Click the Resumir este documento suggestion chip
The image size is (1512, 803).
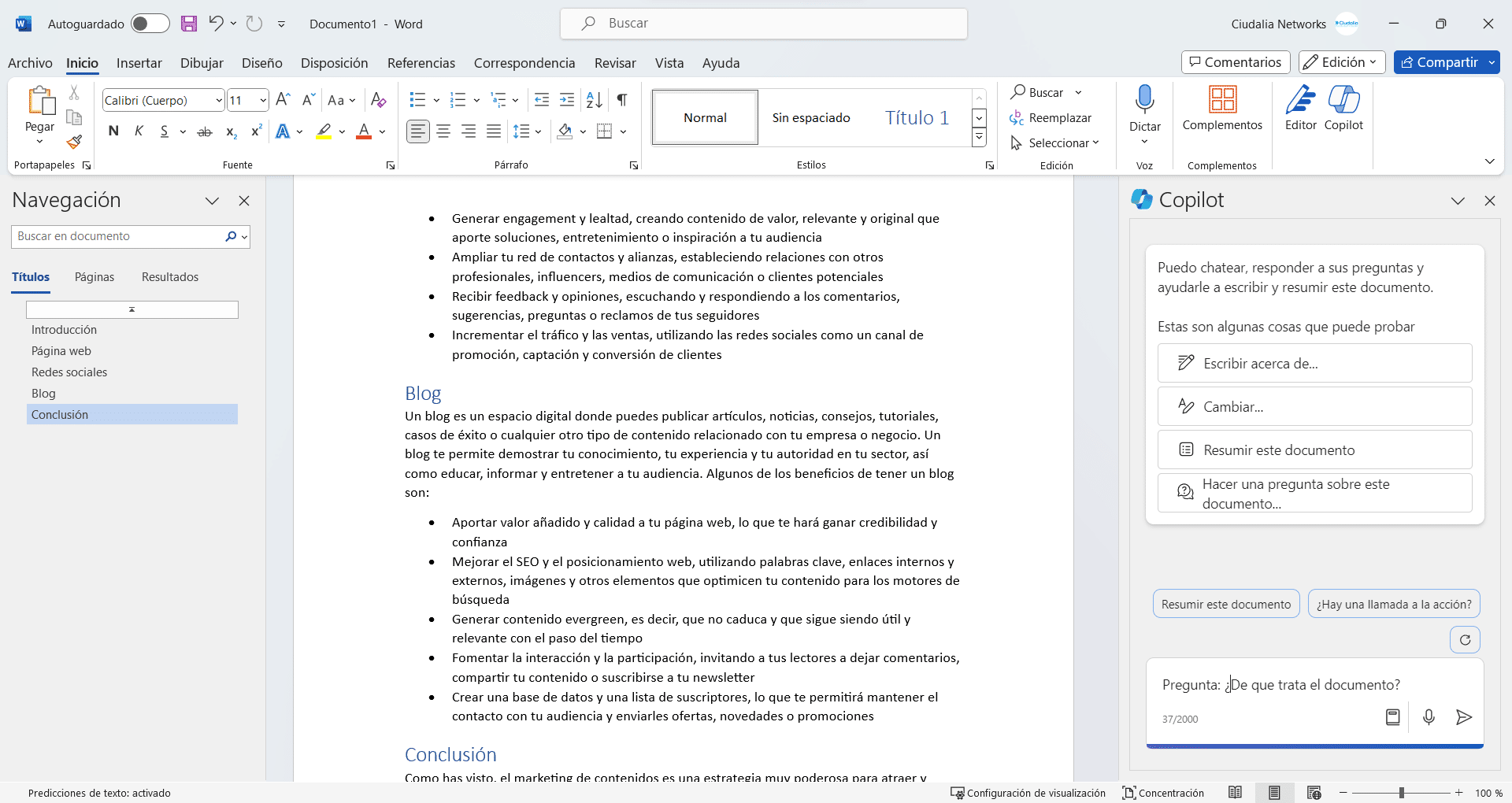point(1225,605)
